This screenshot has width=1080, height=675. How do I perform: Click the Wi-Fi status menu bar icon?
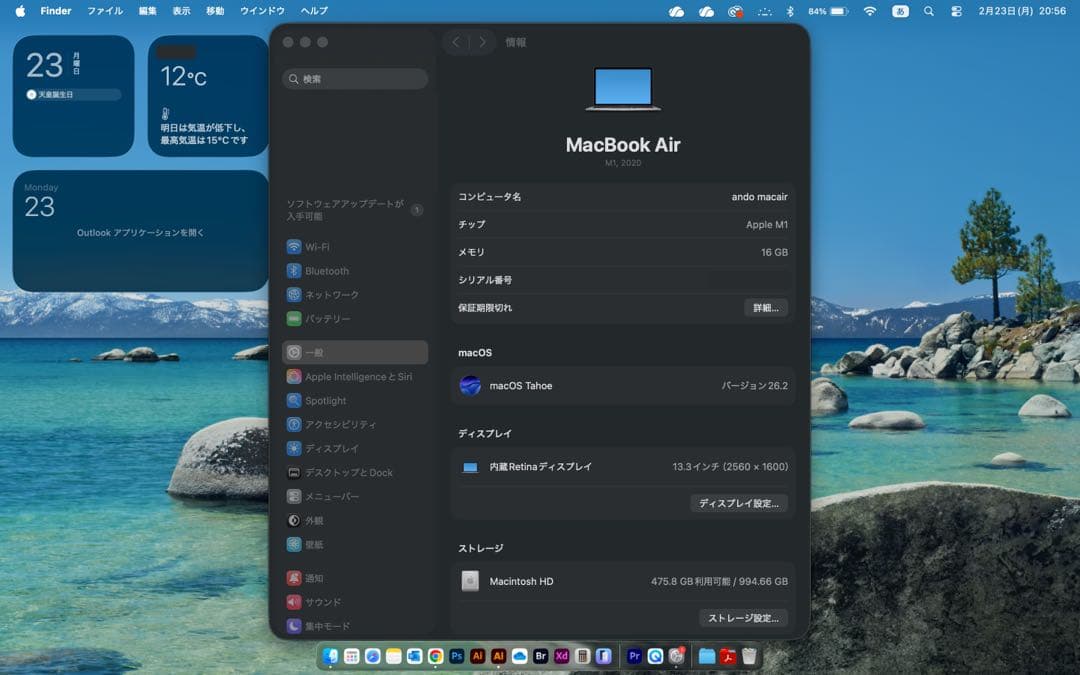pyautogui.click(x=870, y=11)
